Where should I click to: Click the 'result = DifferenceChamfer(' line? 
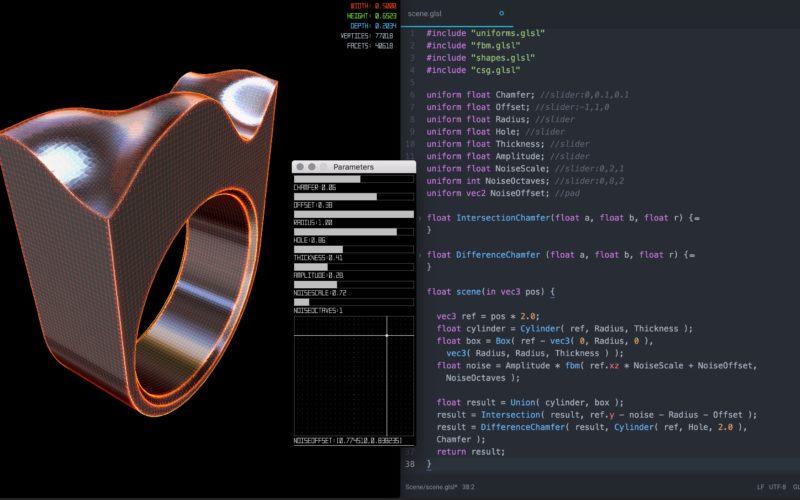click(592, 427)
